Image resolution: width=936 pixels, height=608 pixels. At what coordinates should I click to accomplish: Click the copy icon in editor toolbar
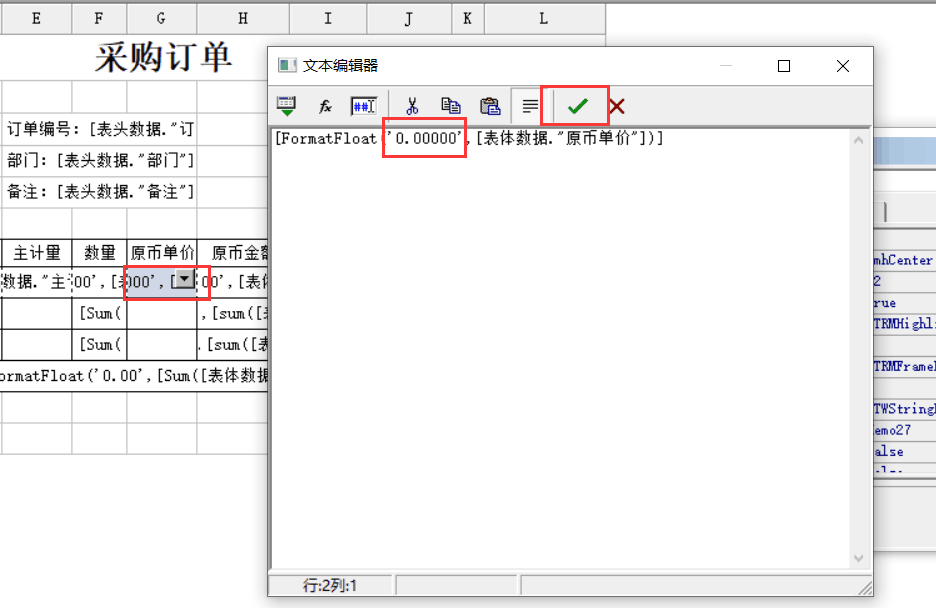coord(451,106)
